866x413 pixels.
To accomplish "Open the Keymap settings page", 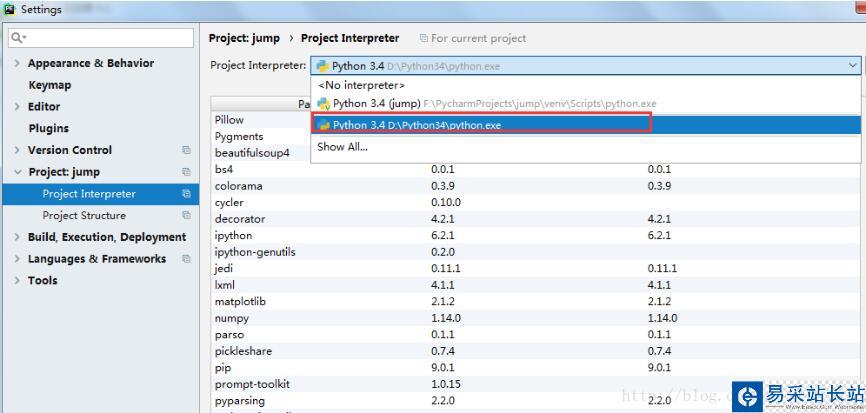I will point(50,85).
